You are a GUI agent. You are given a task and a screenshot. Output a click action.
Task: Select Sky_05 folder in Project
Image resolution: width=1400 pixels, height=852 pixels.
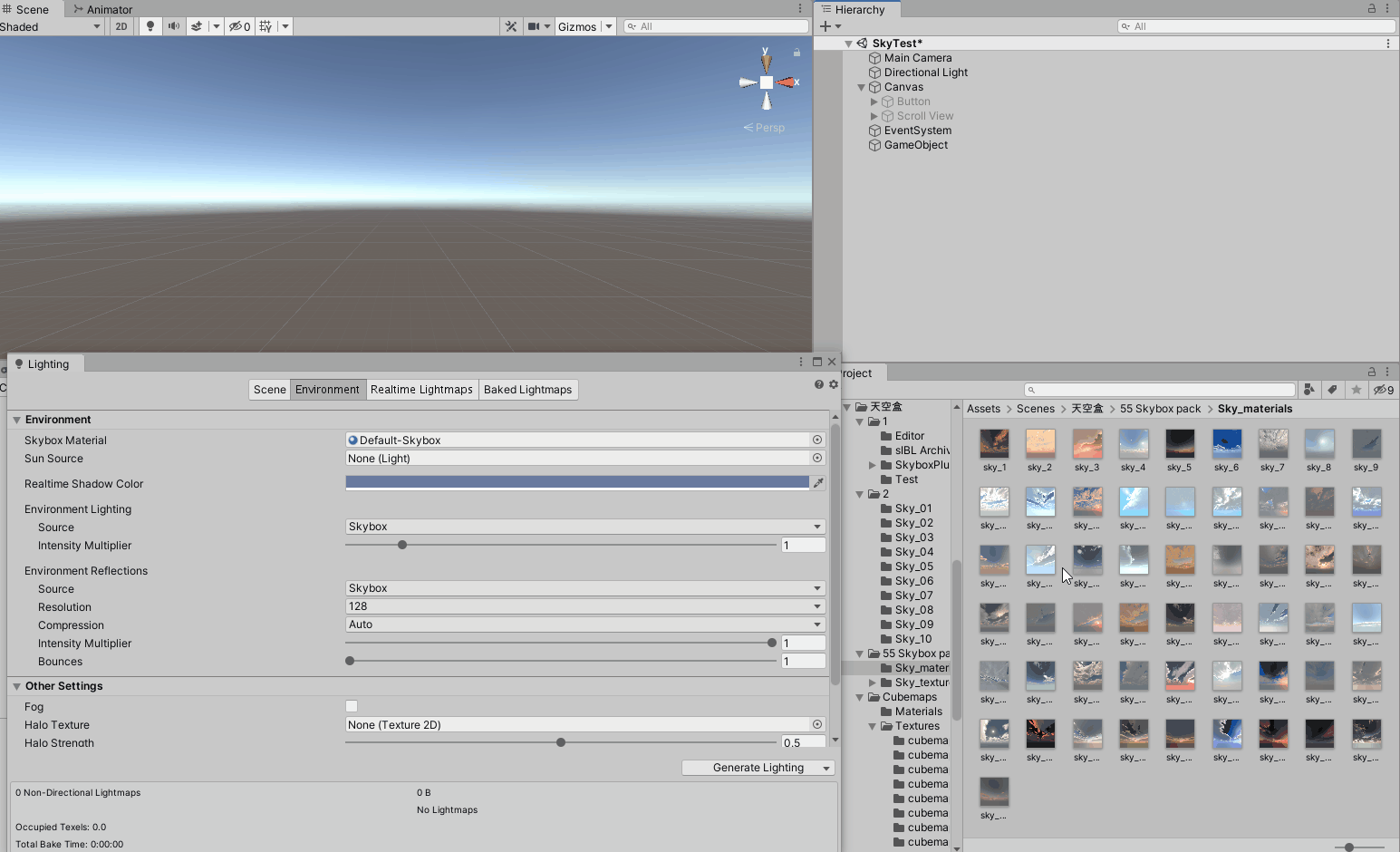(x=913, y=566)
